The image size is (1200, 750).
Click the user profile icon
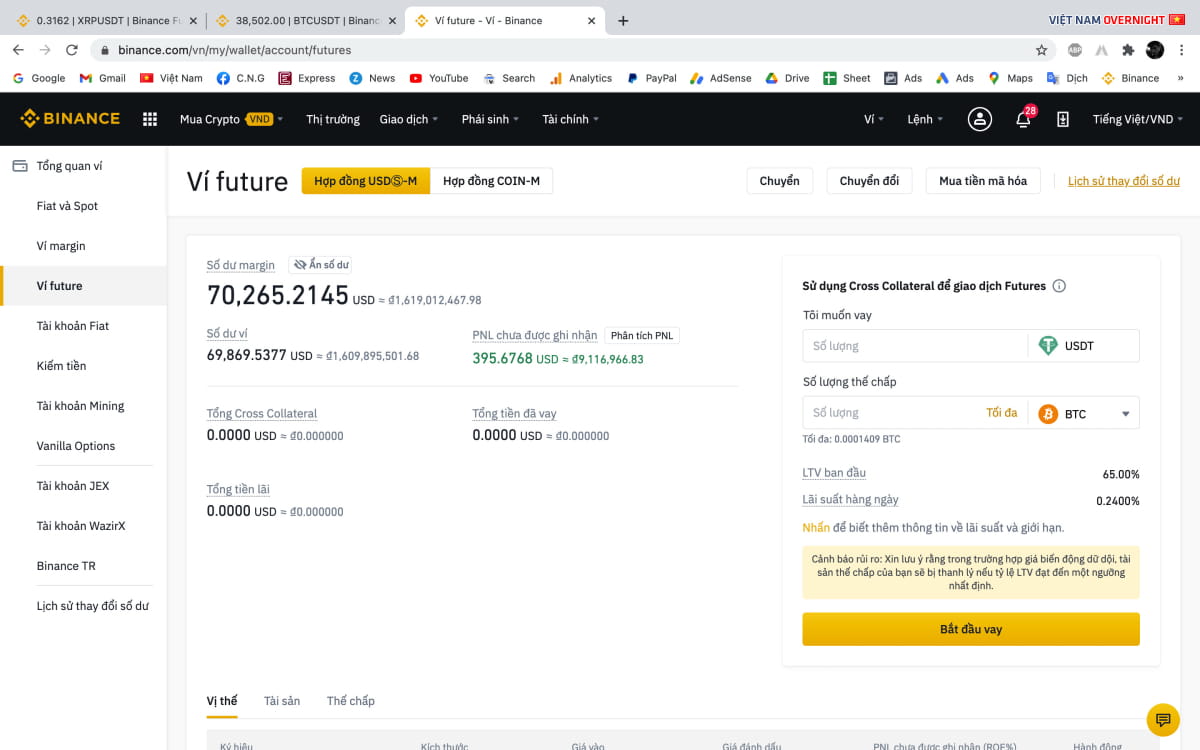979,119
